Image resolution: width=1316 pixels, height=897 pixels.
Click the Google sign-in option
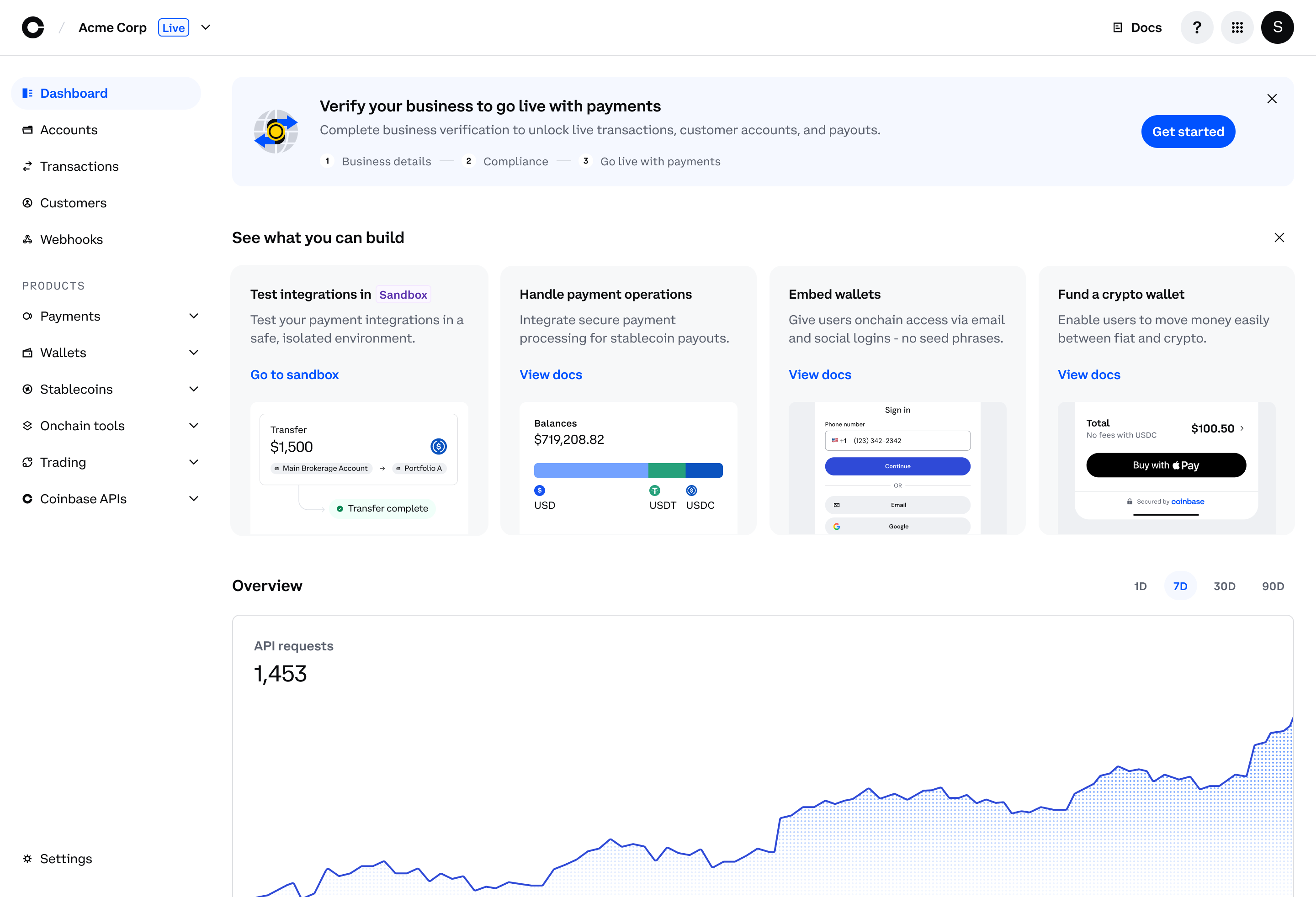(897, 526)
